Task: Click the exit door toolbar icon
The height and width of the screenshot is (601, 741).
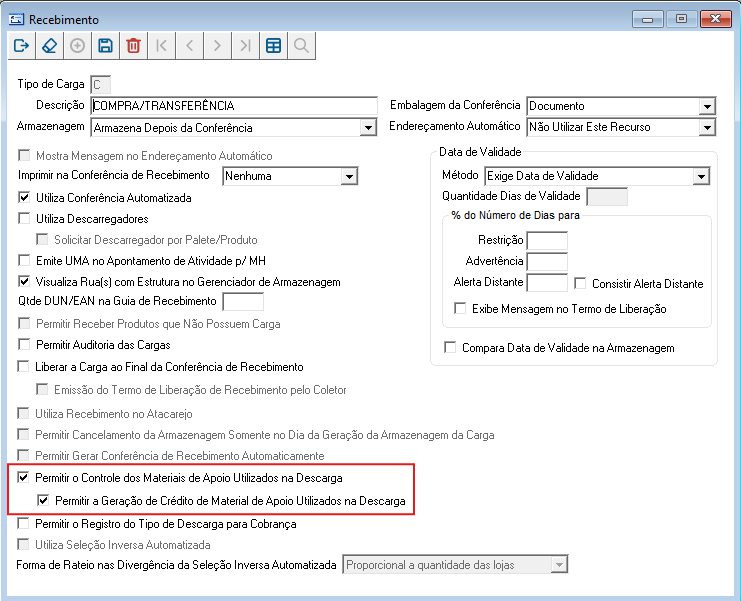Action: tap(22, 46)
